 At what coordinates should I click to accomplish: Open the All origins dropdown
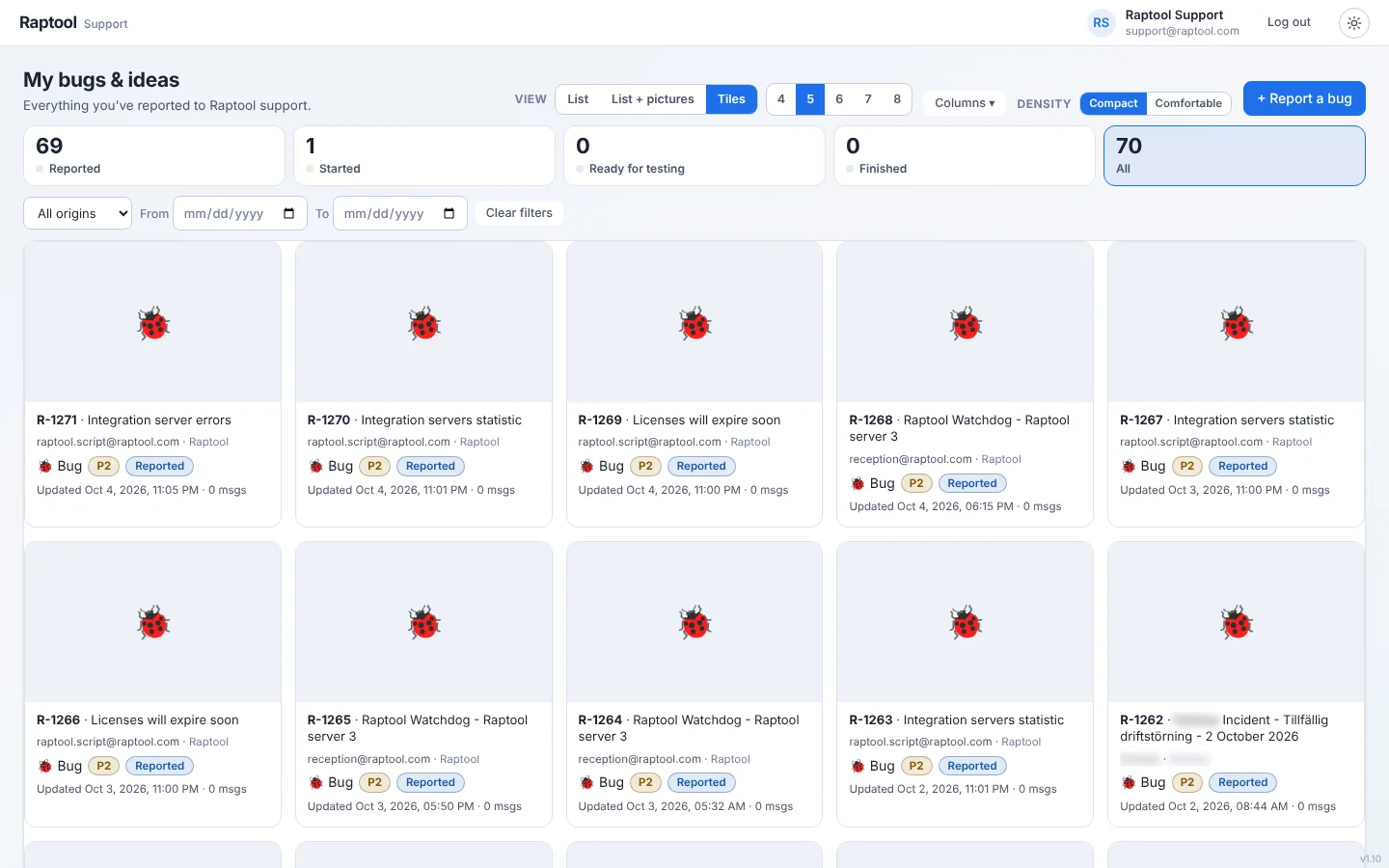tap(77, 213)
